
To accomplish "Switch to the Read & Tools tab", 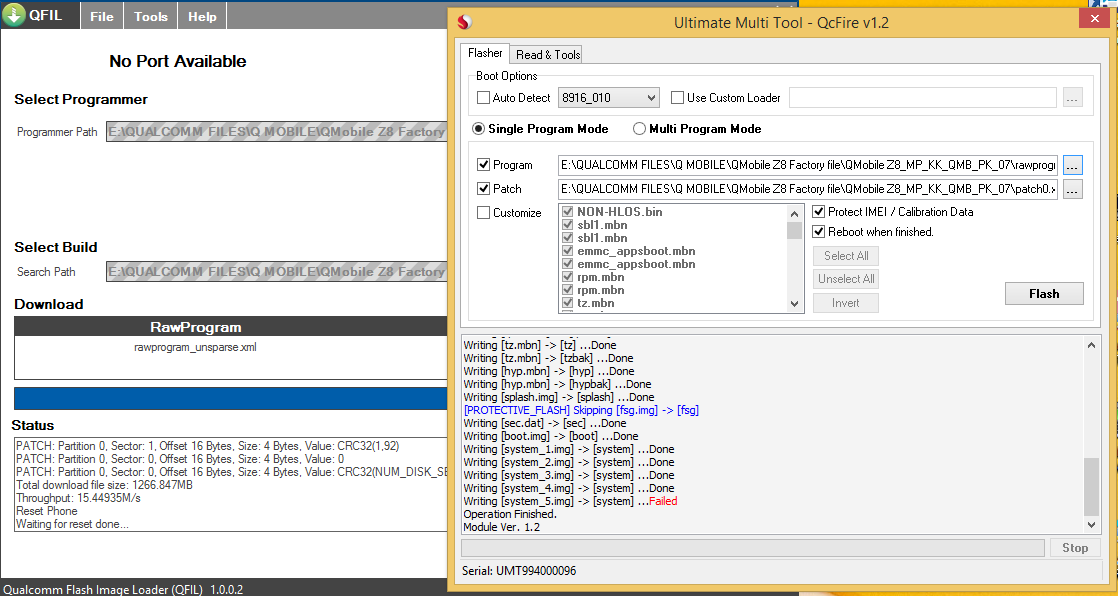I will click(x=548, y=54).
